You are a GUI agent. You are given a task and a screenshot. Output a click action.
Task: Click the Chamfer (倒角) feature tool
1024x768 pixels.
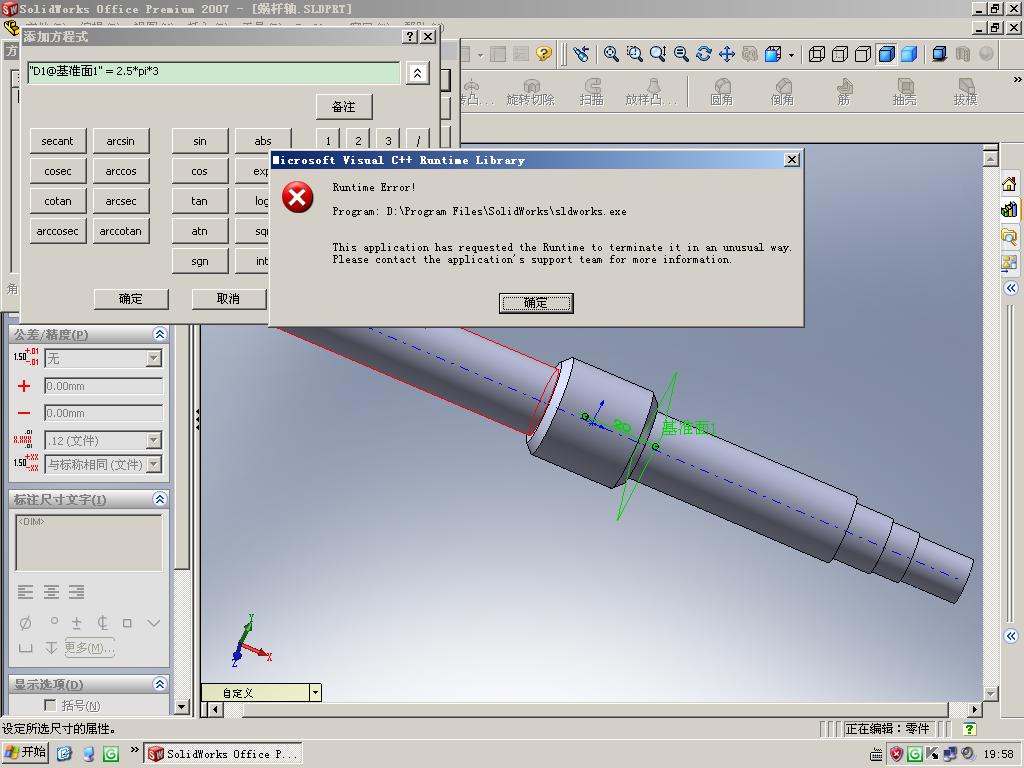(x=782, y=92)
